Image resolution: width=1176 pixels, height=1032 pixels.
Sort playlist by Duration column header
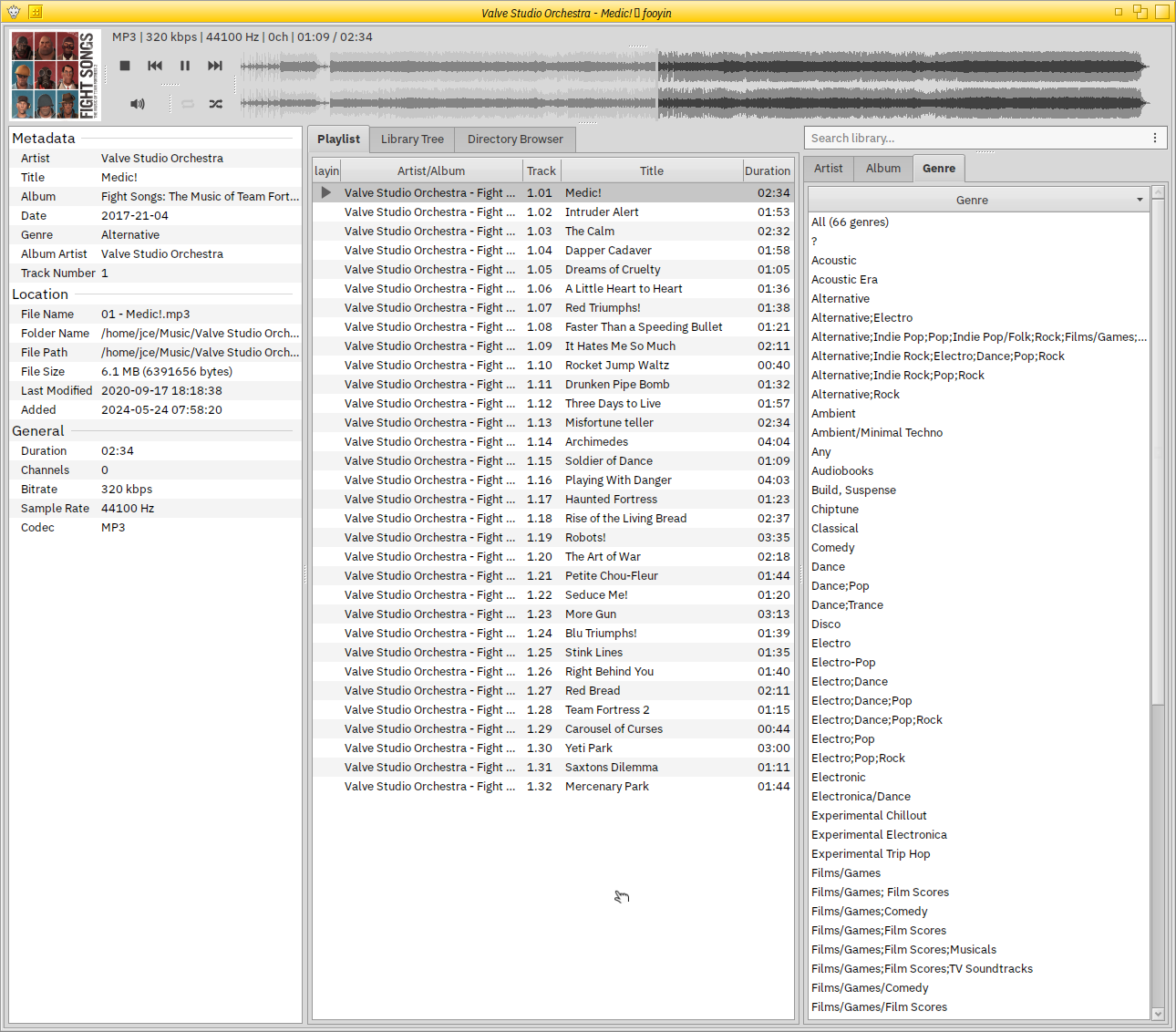(768, 170)
